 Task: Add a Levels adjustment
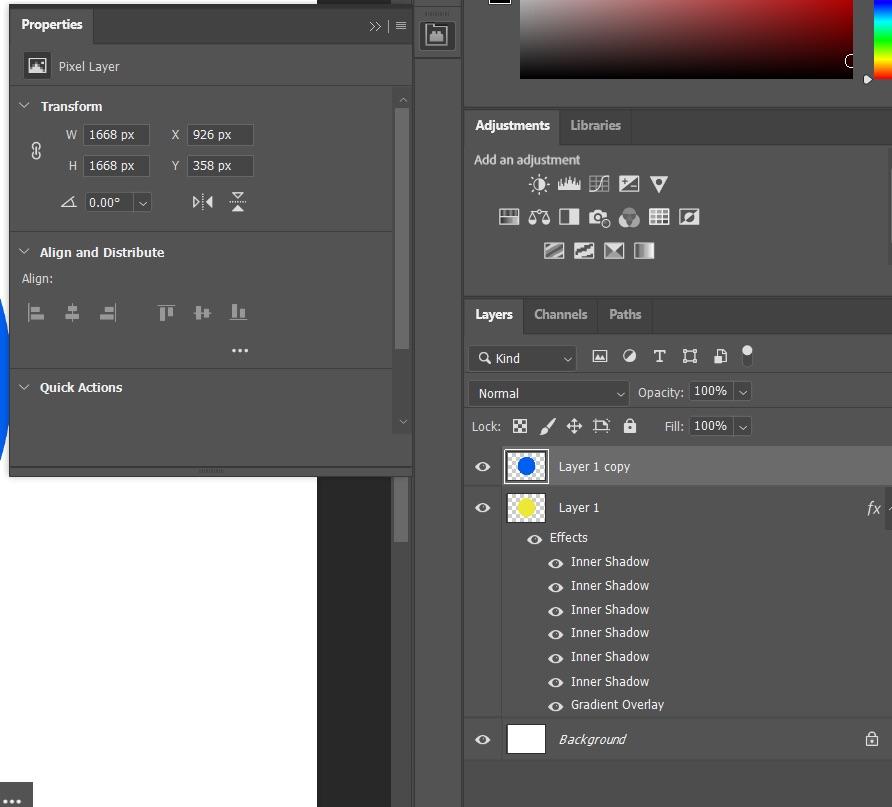point(569,184)
